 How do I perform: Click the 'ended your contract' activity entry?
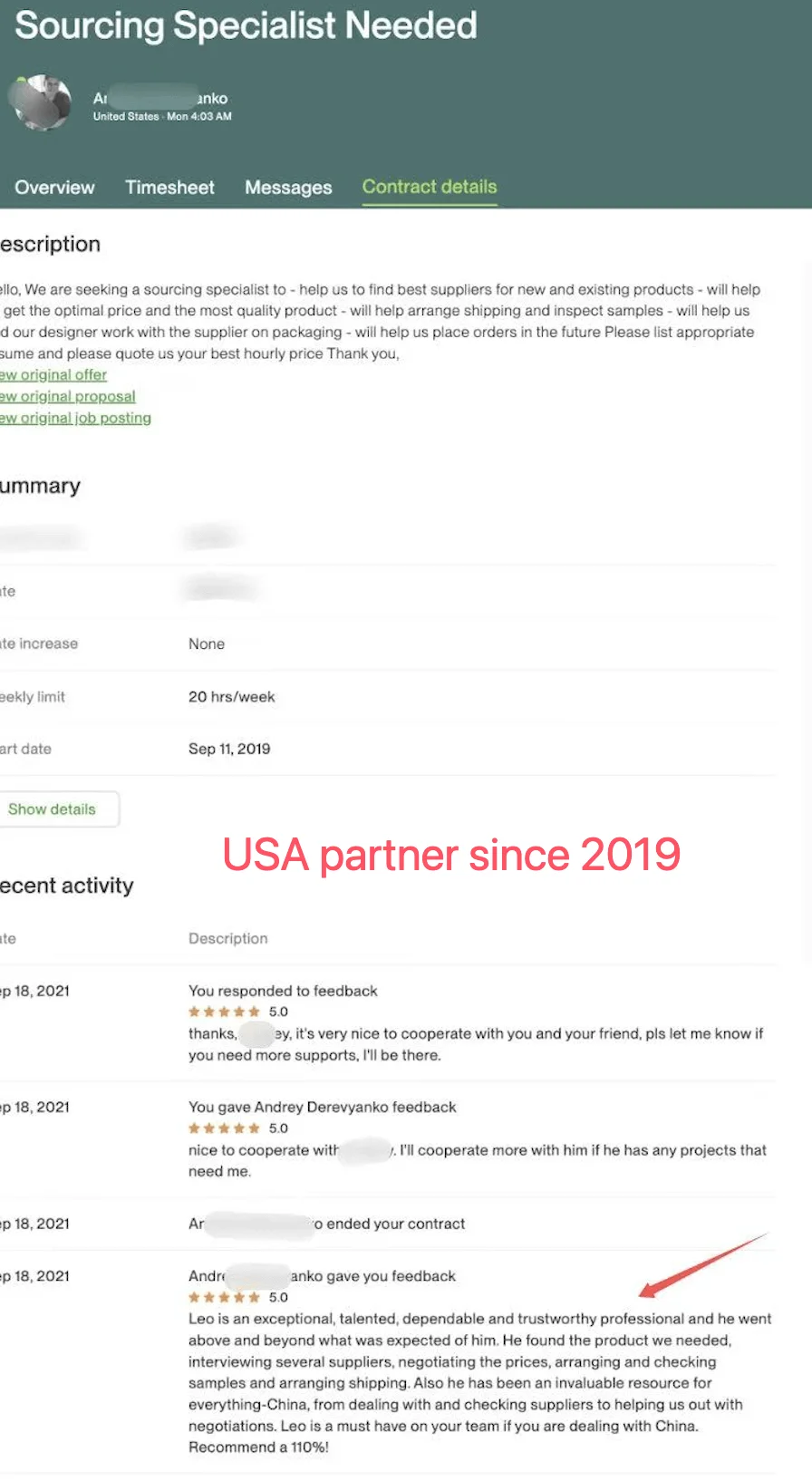click(x=326, y=1224)
